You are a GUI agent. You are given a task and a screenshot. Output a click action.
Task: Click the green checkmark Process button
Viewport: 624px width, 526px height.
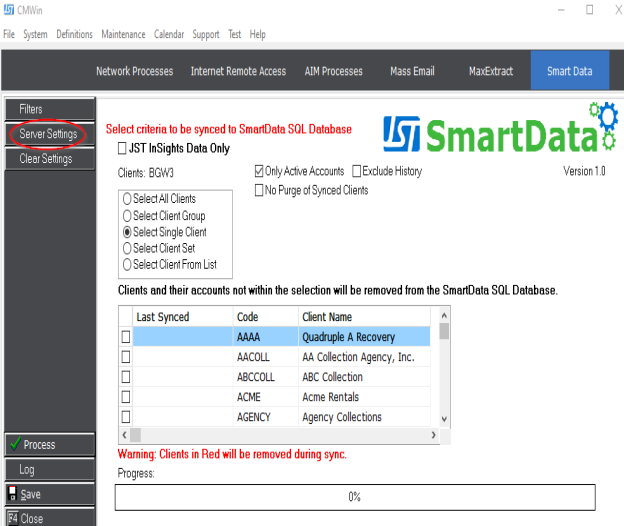(x=49, y=445)
